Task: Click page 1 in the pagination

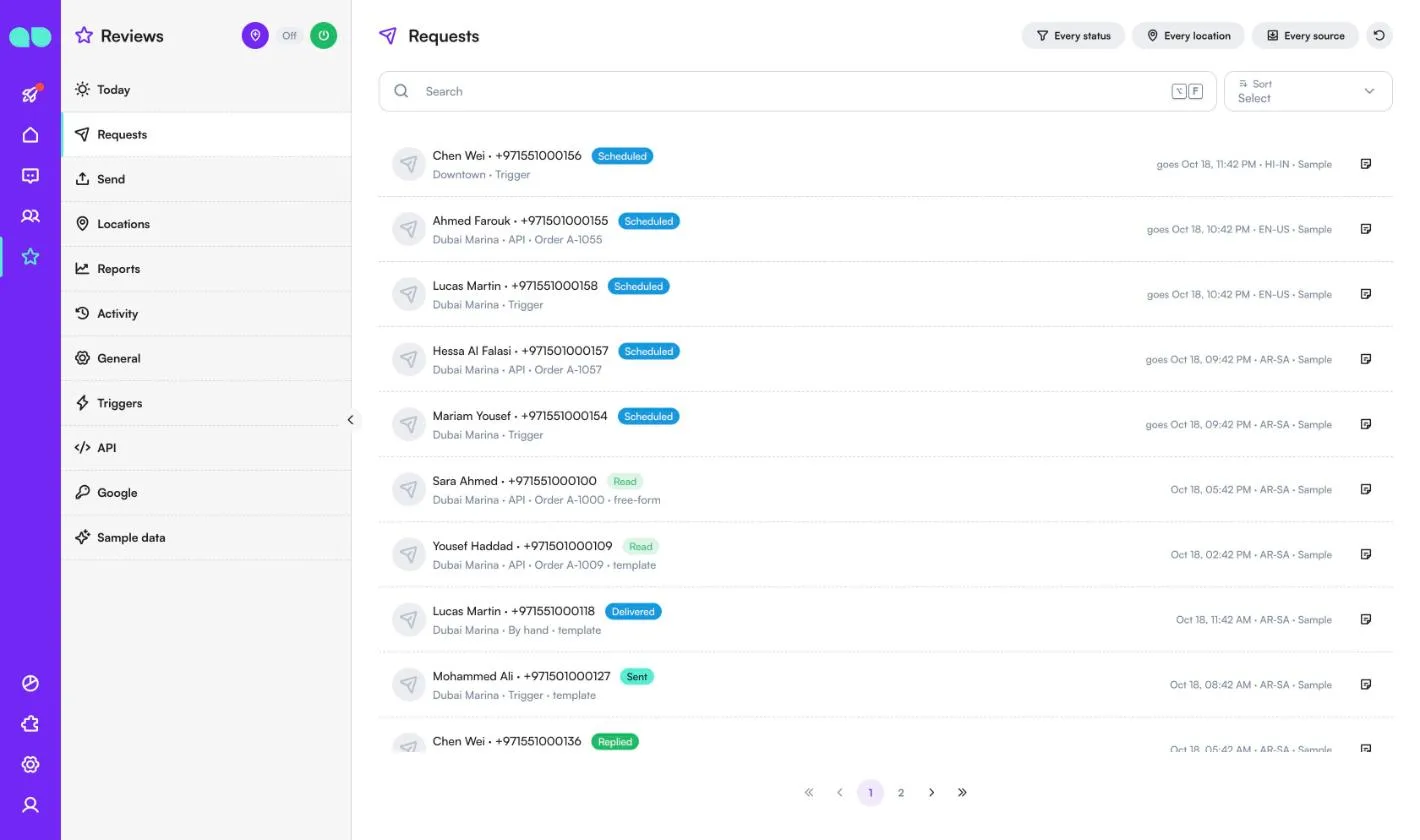Action: coord(870,793)
